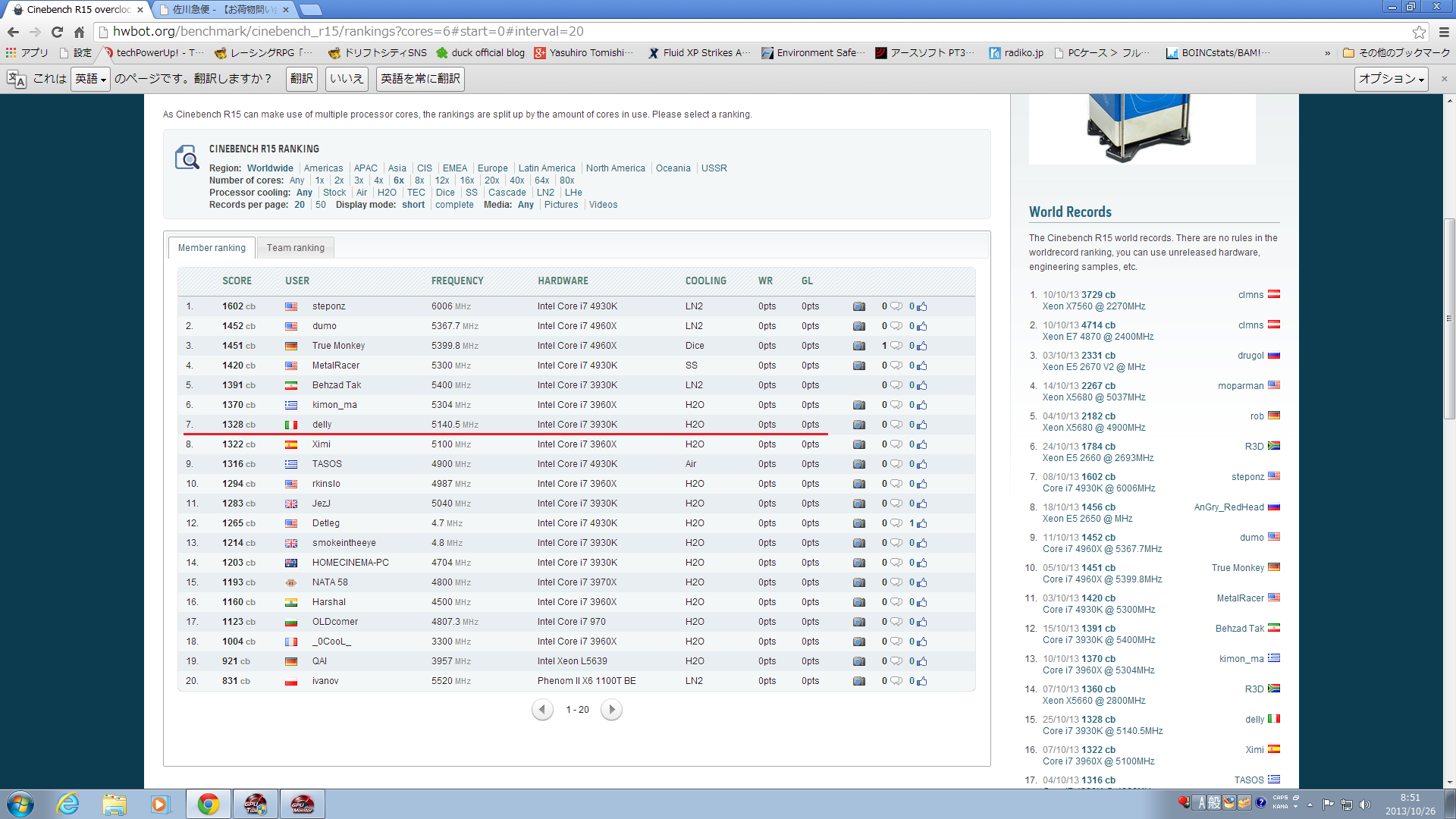Click the browser address bar URL
The width and height of the screenshot is (1456, 819).
(348, 32)
